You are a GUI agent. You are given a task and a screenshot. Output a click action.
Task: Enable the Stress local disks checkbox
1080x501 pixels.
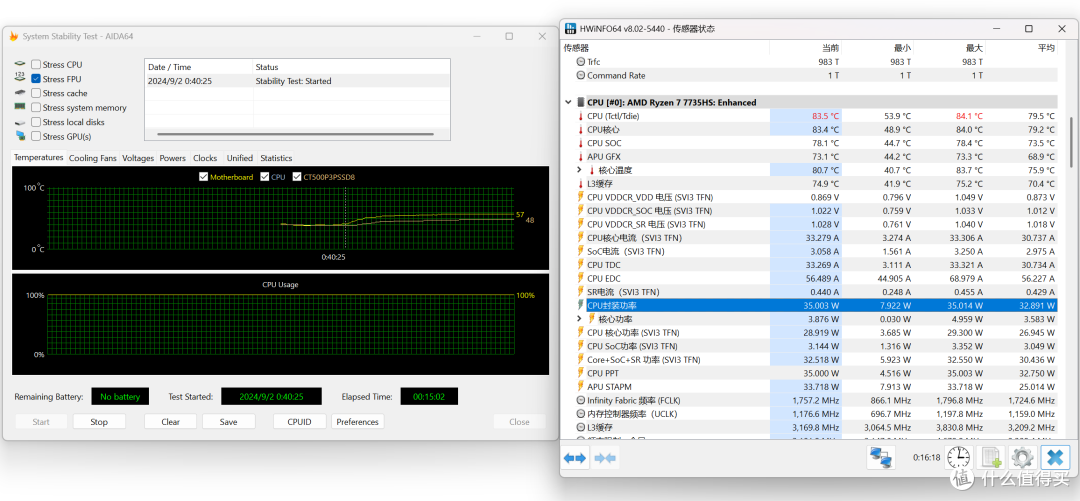[36, 122]
